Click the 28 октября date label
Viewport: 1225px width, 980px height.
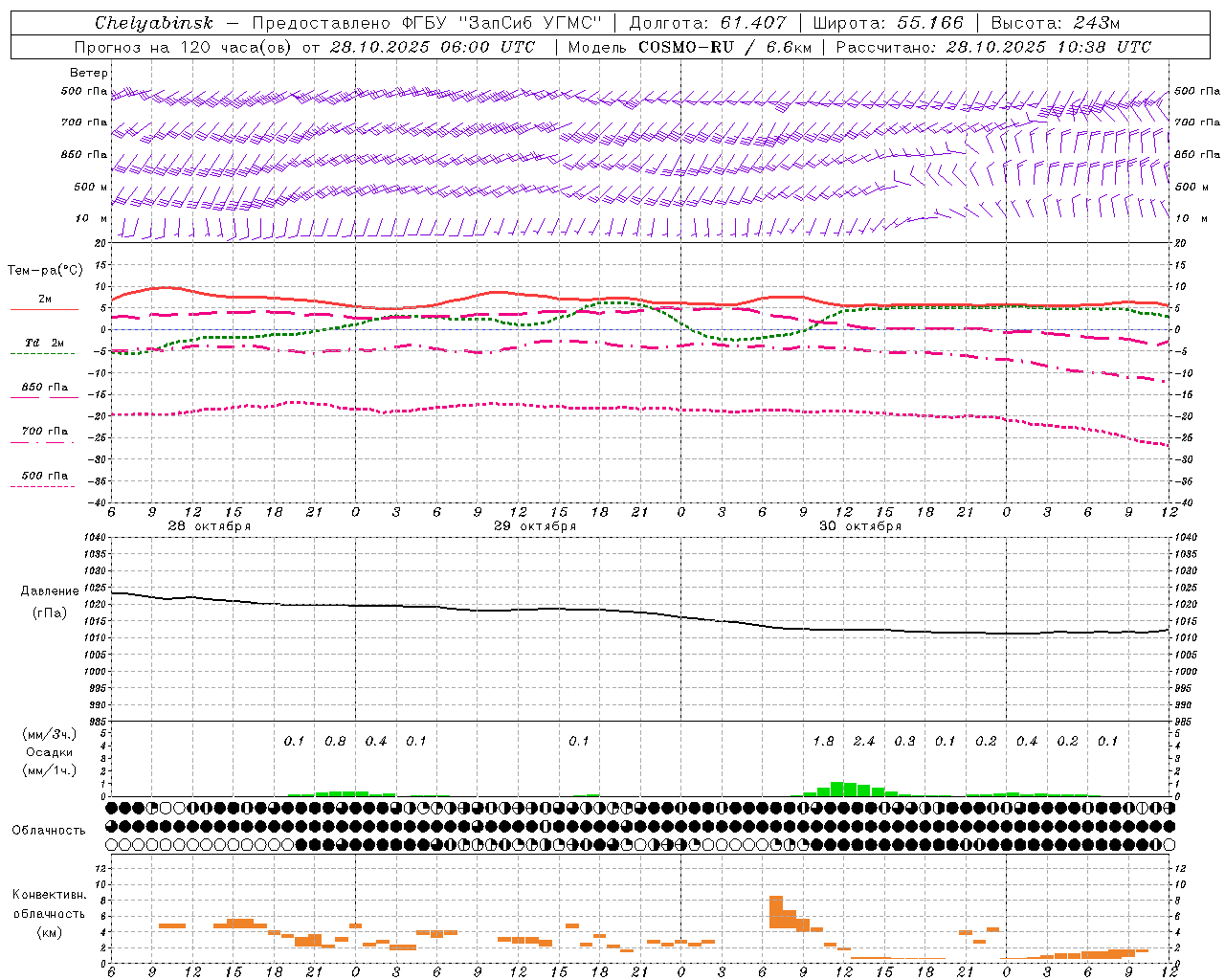click(210, 526)
